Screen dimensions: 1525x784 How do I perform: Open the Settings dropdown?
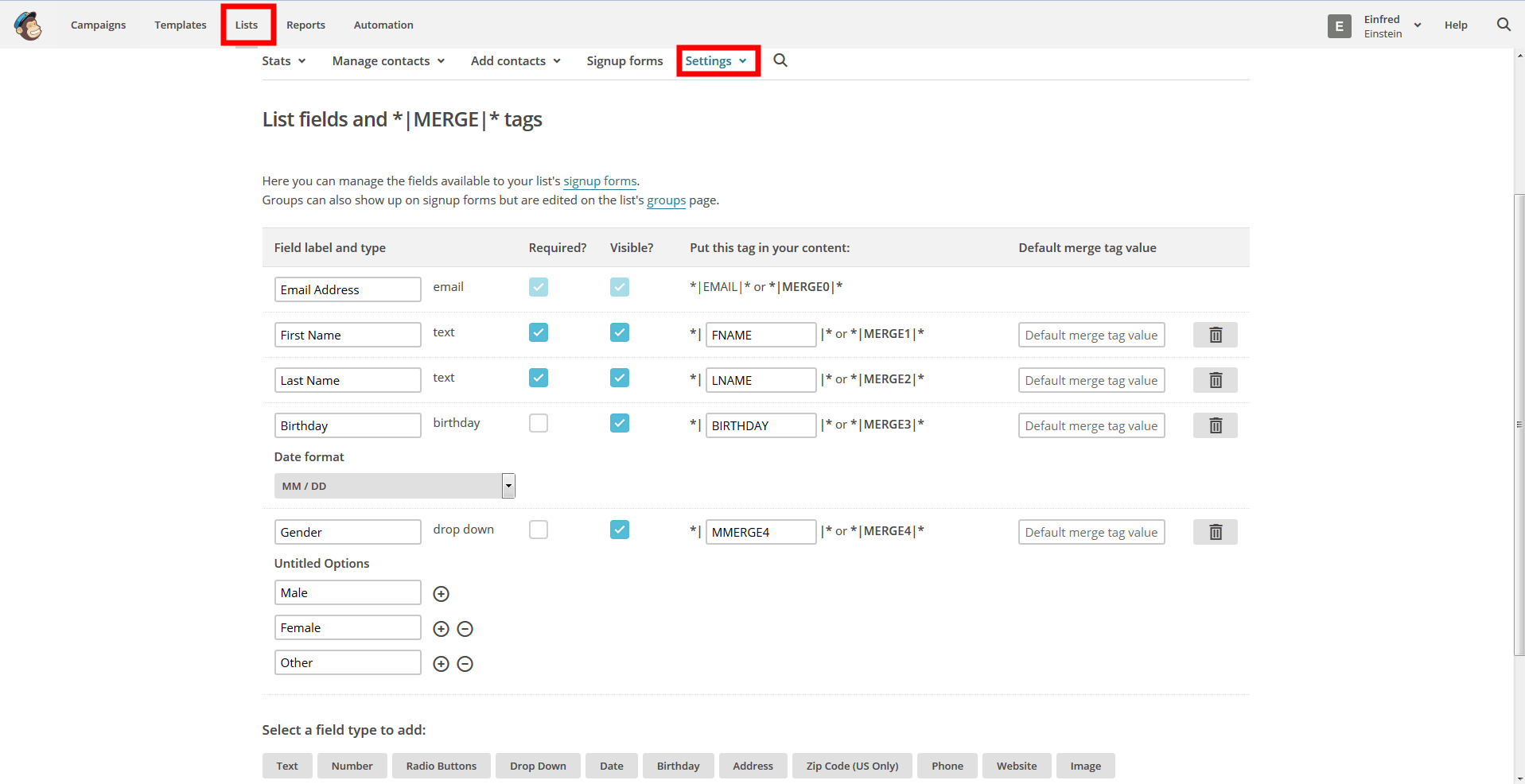tap(717, 61)
